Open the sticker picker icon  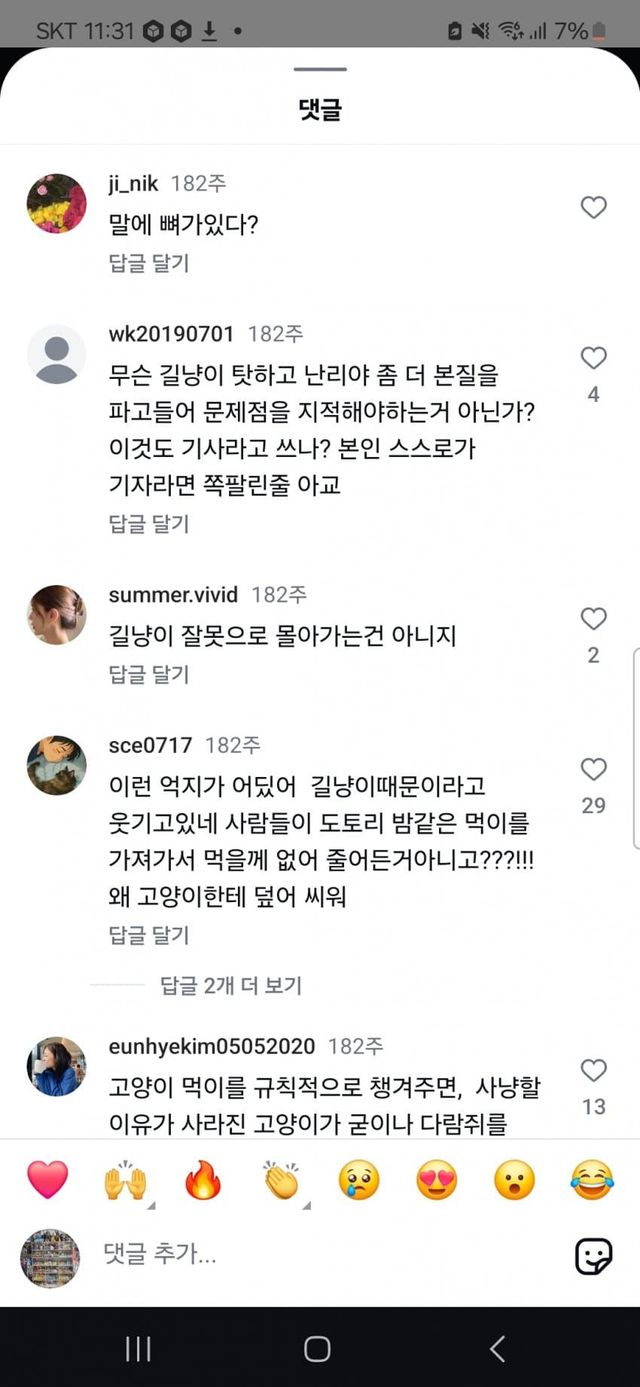pos(593,1256)
